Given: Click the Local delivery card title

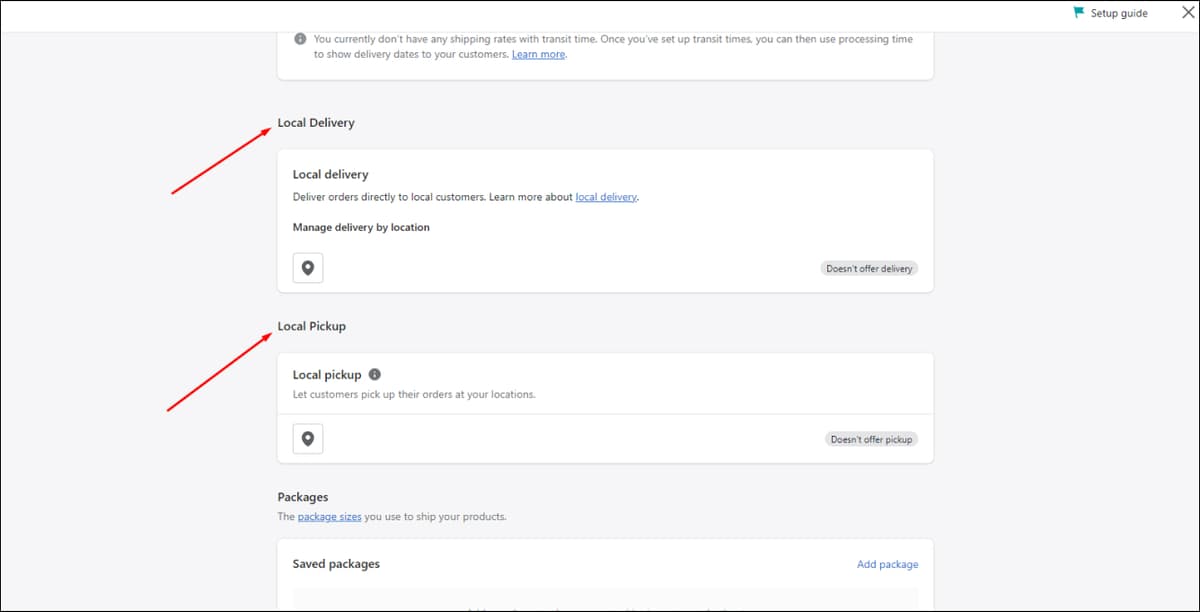Looking at the screenshot, I should coord(331,174).
